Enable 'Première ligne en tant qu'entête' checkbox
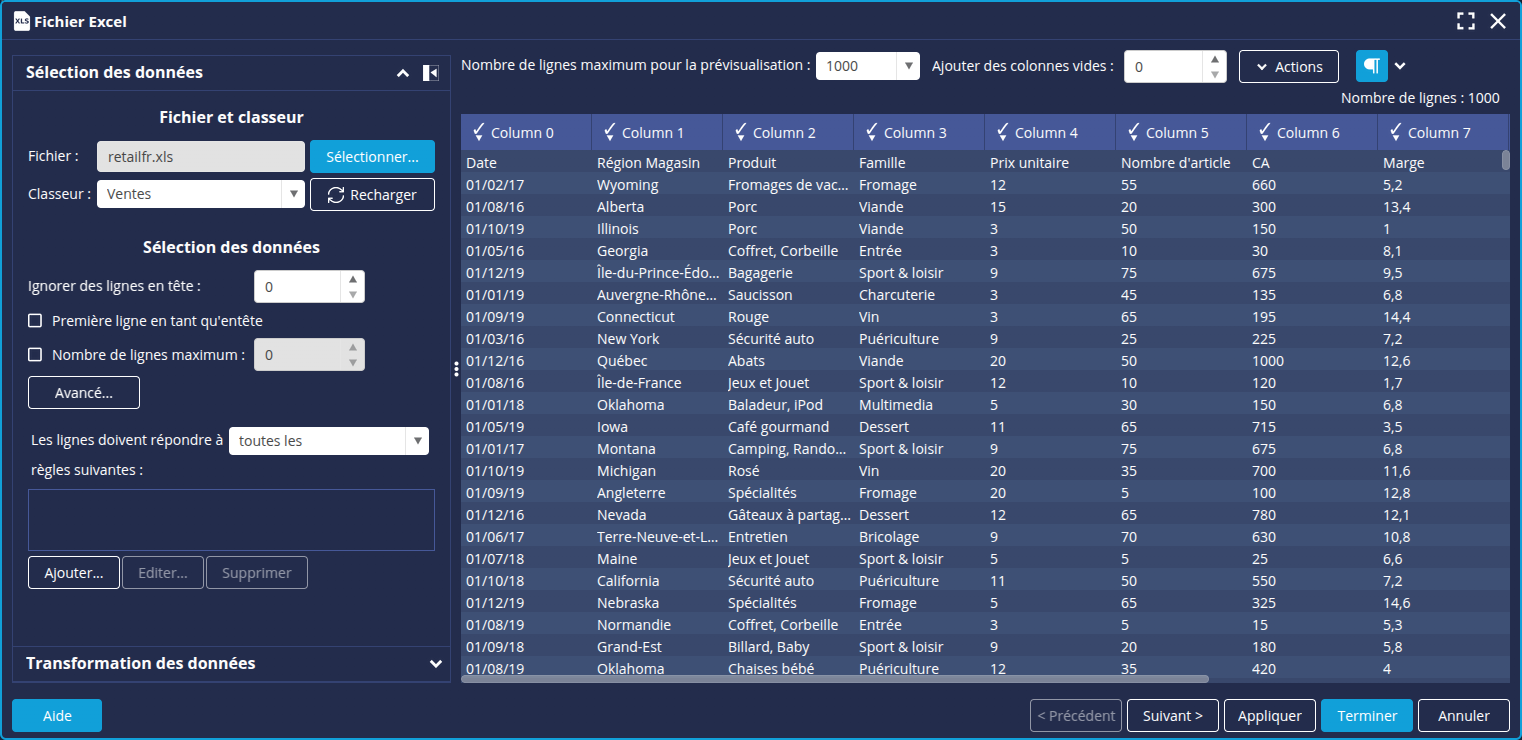1522x740 pixels. pyautogui.click(x=35, y=321)
